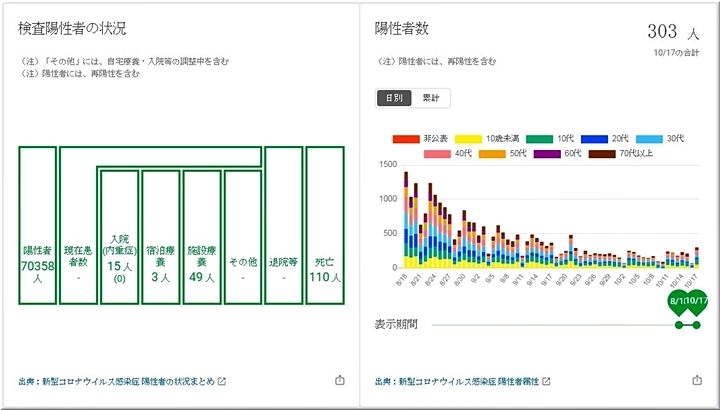Hide the 20代 series in legend

click(x=603, y=138)
